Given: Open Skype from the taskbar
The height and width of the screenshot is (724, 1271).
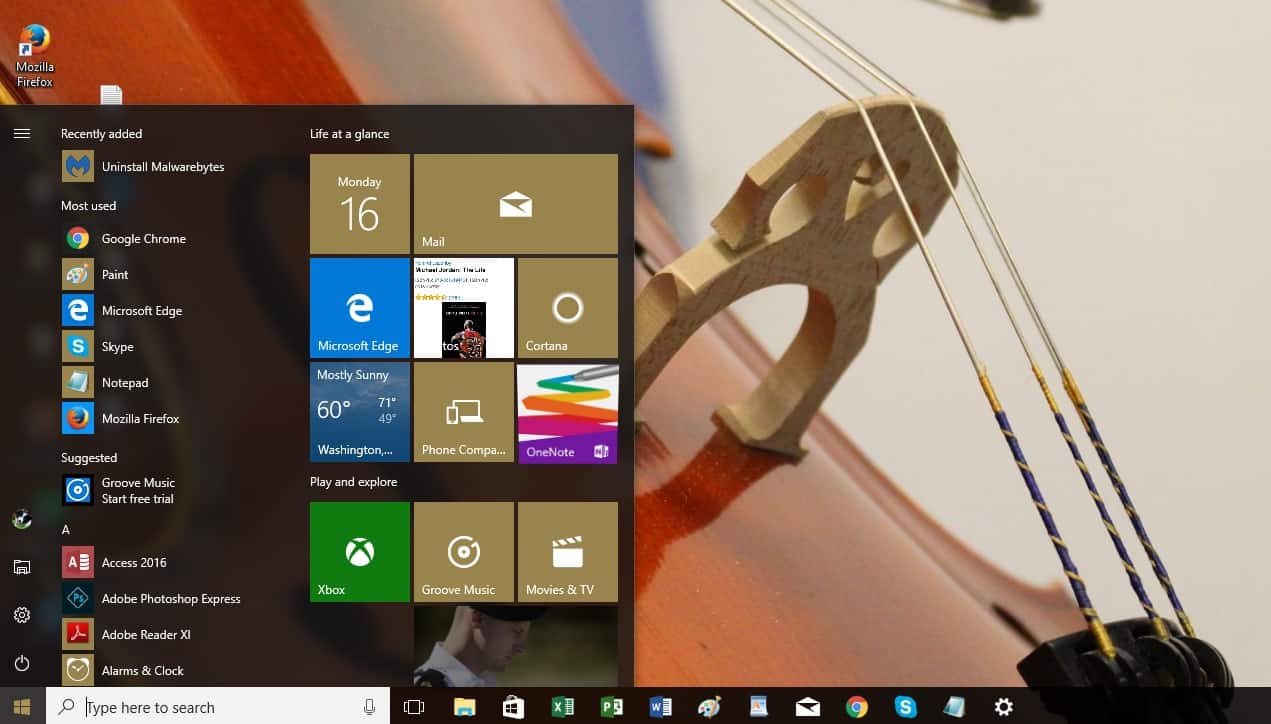Looking at the screenshot, I should tap(905, 707).
